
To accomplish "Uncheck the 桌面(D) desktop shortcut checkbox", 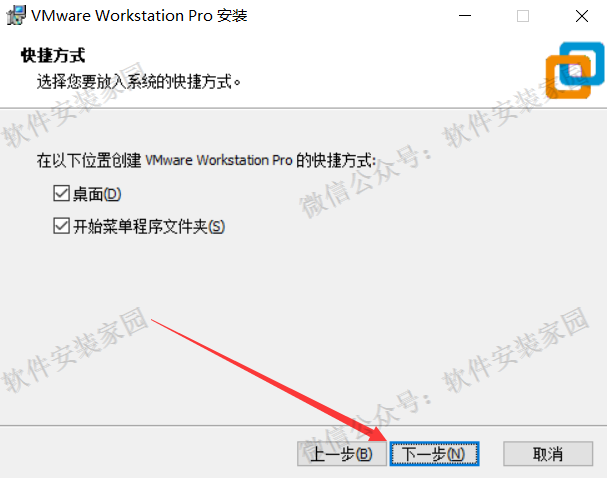I will (x=61, y=193).
